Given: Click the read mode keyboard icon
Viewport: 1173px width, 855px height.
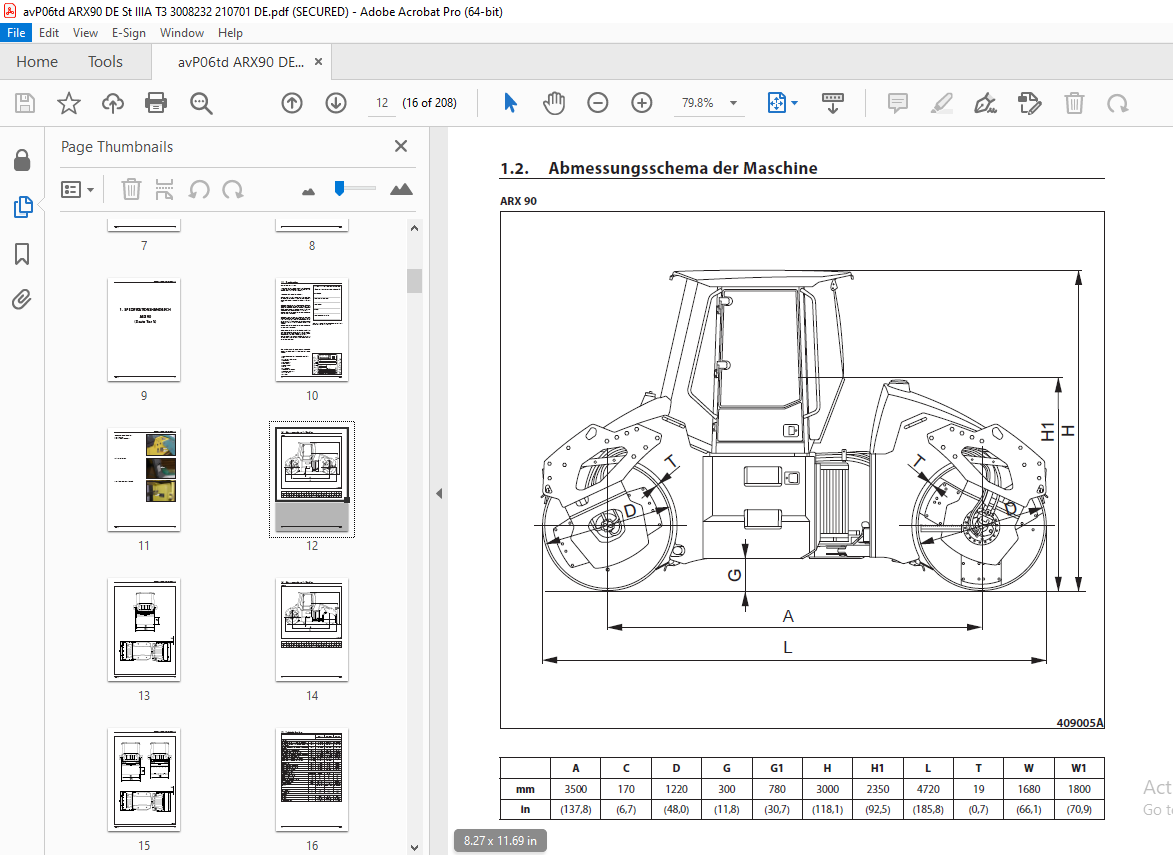Looking at the screenshot, I should click(833, 102).
